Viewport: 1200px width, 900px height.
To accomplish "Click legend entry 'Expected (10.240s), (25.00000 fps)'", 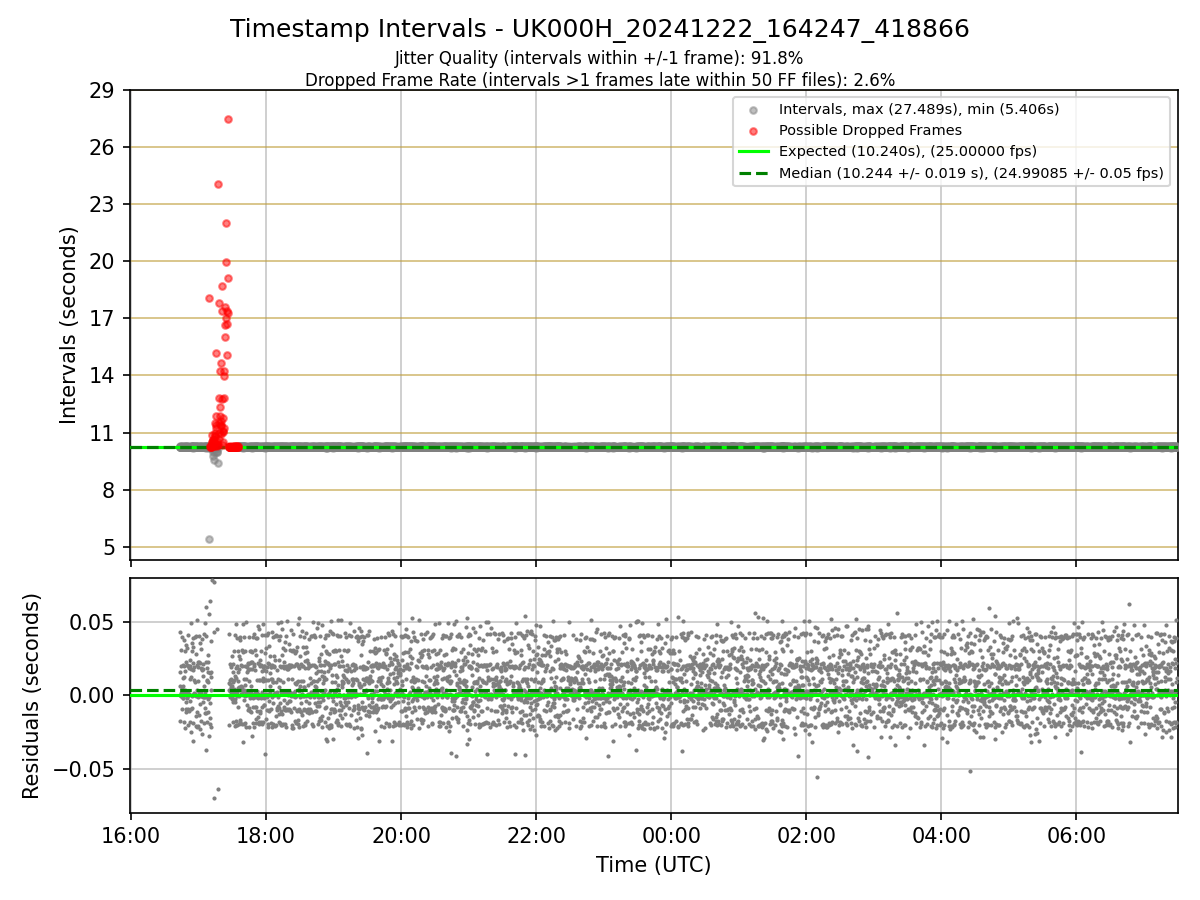I will tap(908, 151).
